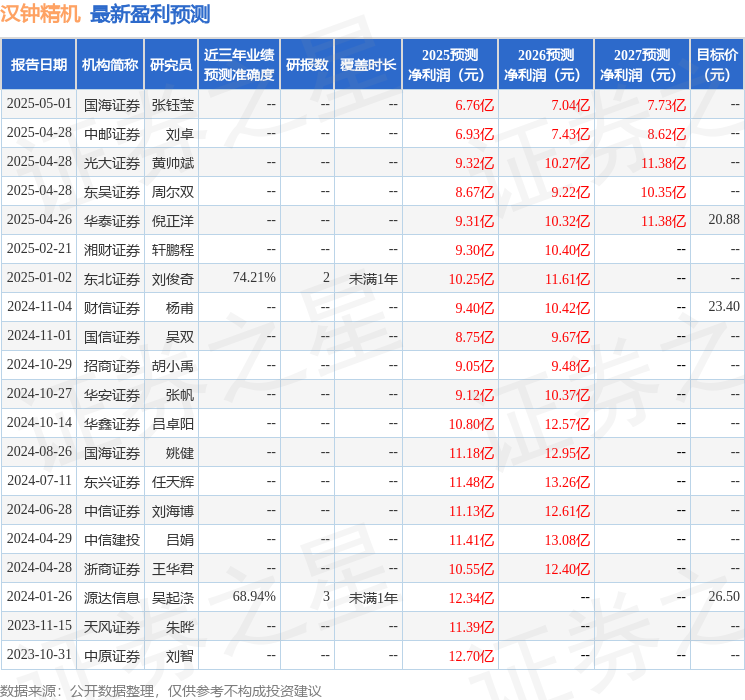Click the 20.88 target price for 华泰证券
This screenshot has width=745, height=700.
[724, 220]
